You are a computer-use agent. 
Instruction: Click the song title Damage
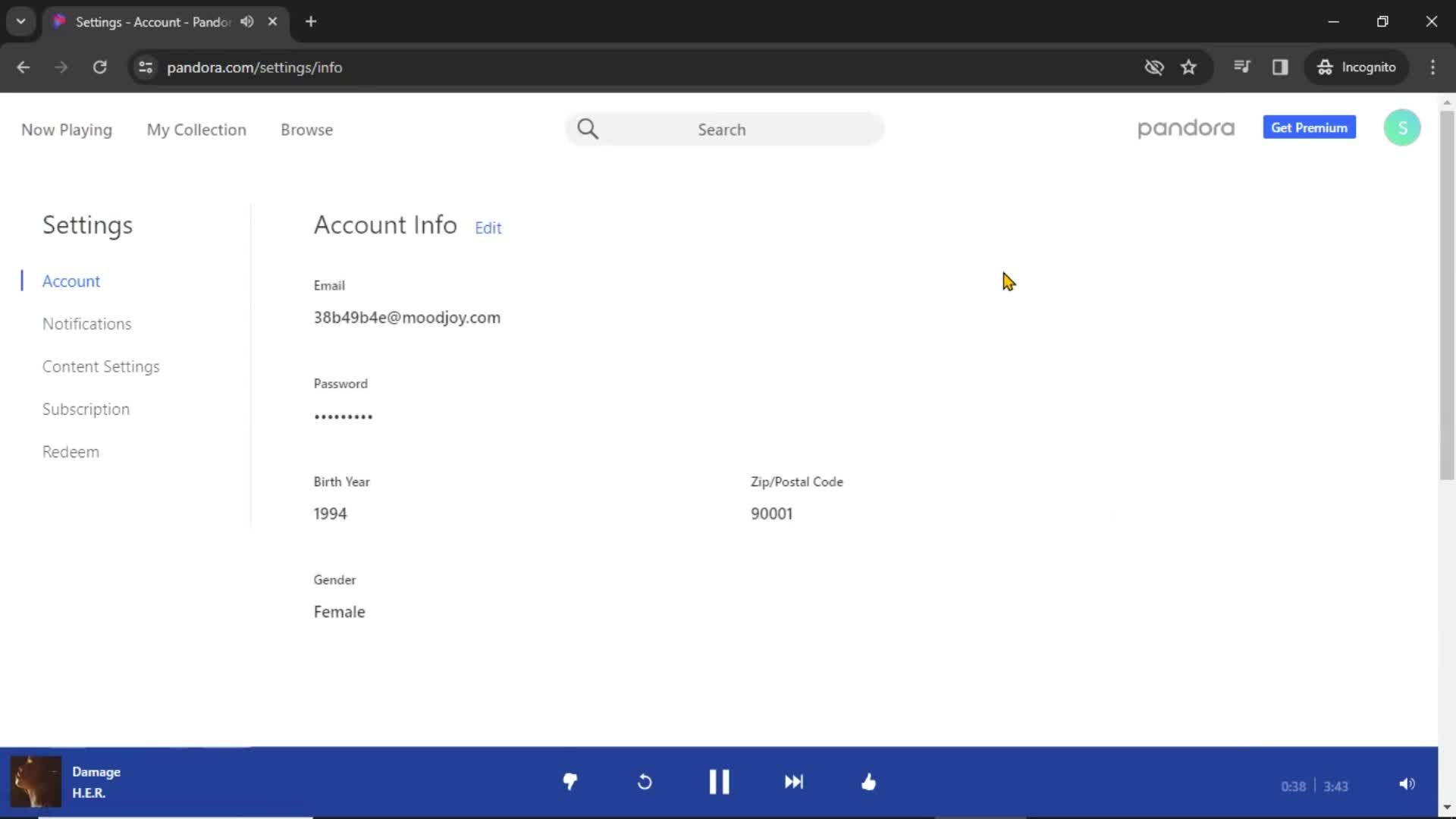tap(96, 772)
